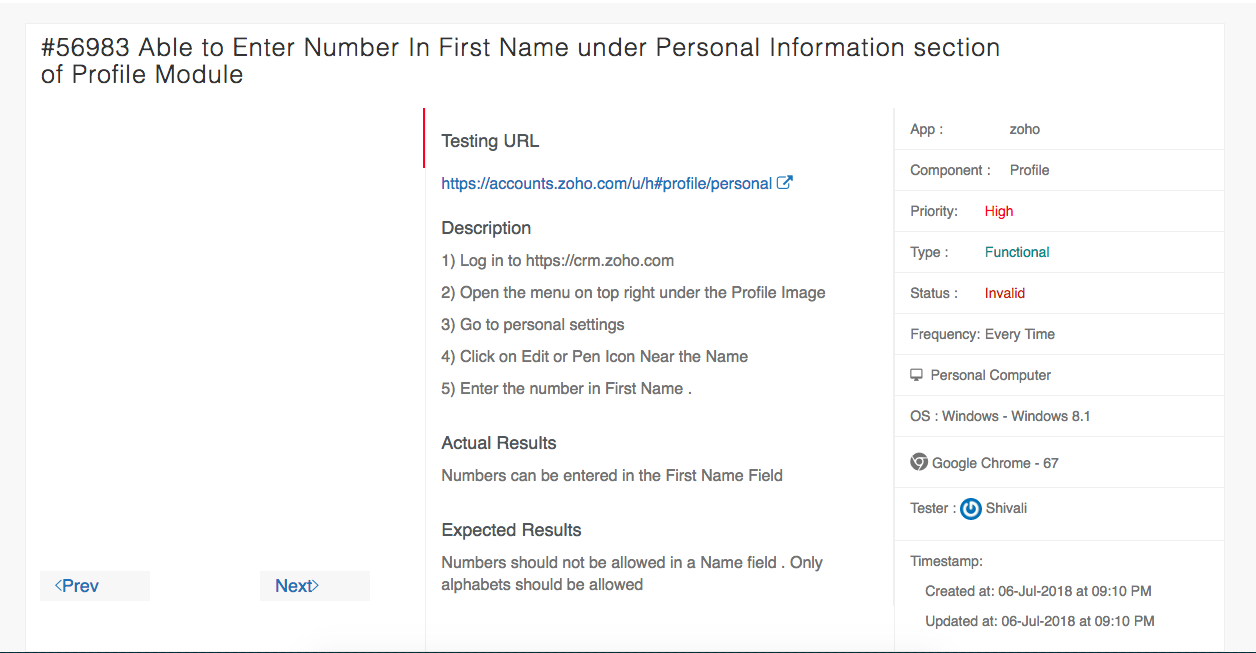Click the tester avatar icon beside Shivali
Image resolution: width=1256 pixels, height=653 pixels.
[970, 509]
